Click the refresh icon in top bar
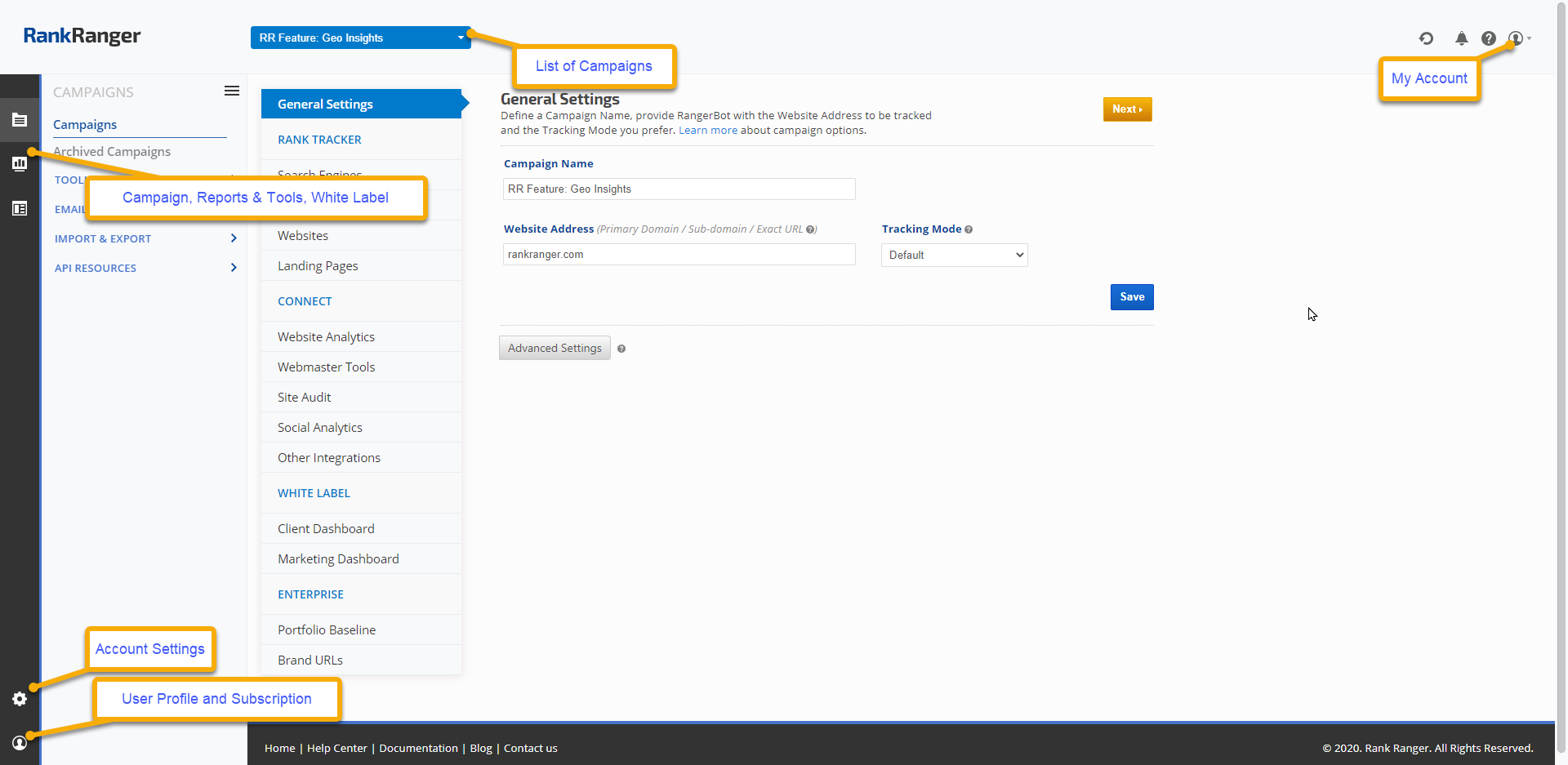The width and height of the screenshot is (1568, 765). [x=1426, y=38]
